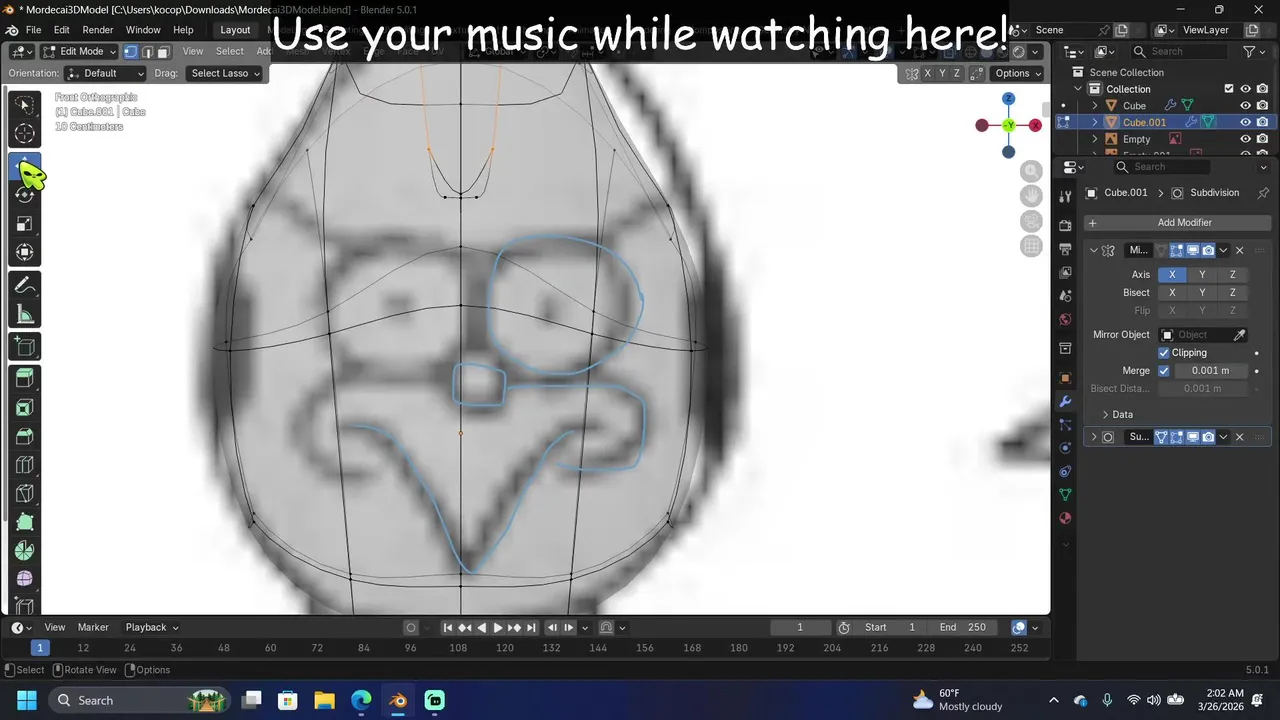
Task: Switch to face select mode
Action: pos(163,51)
